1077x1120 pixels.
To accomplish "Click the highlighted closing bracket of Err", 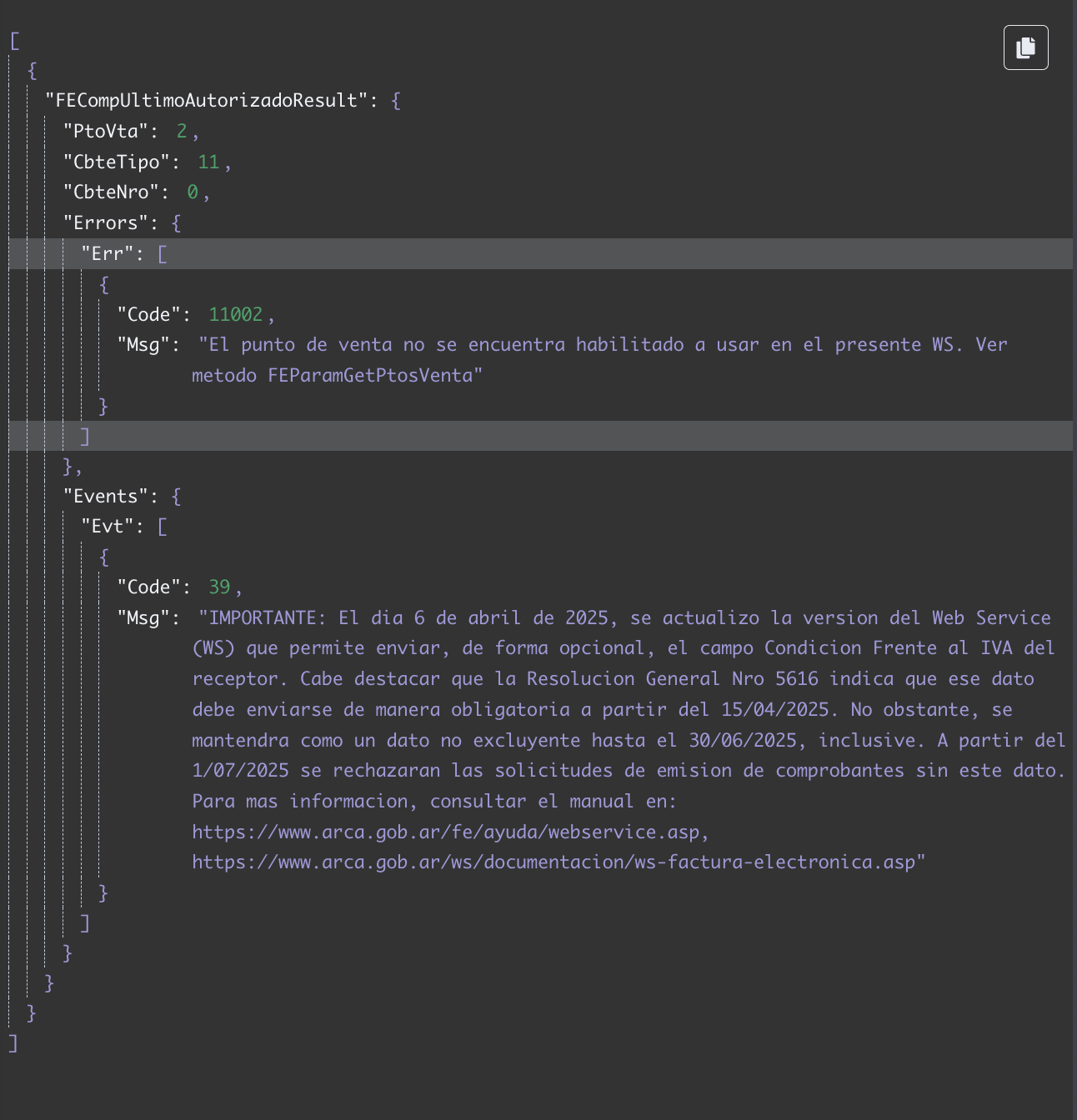I will pyautogui.click(x=84, y=436).
